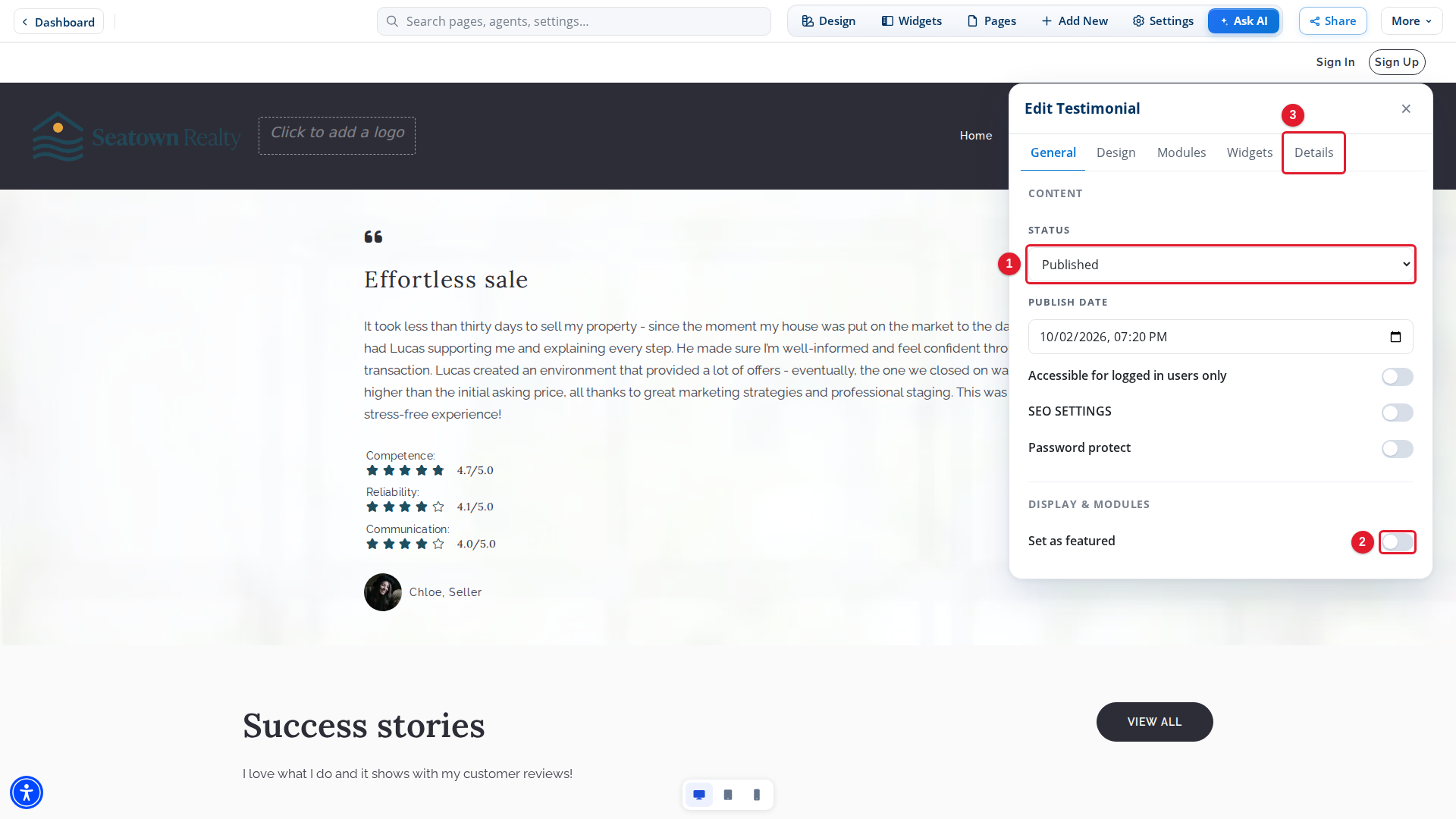Switch to Design tab in panel
This screenshot has height=819, width=1456.
click(x=1116, y=152)
